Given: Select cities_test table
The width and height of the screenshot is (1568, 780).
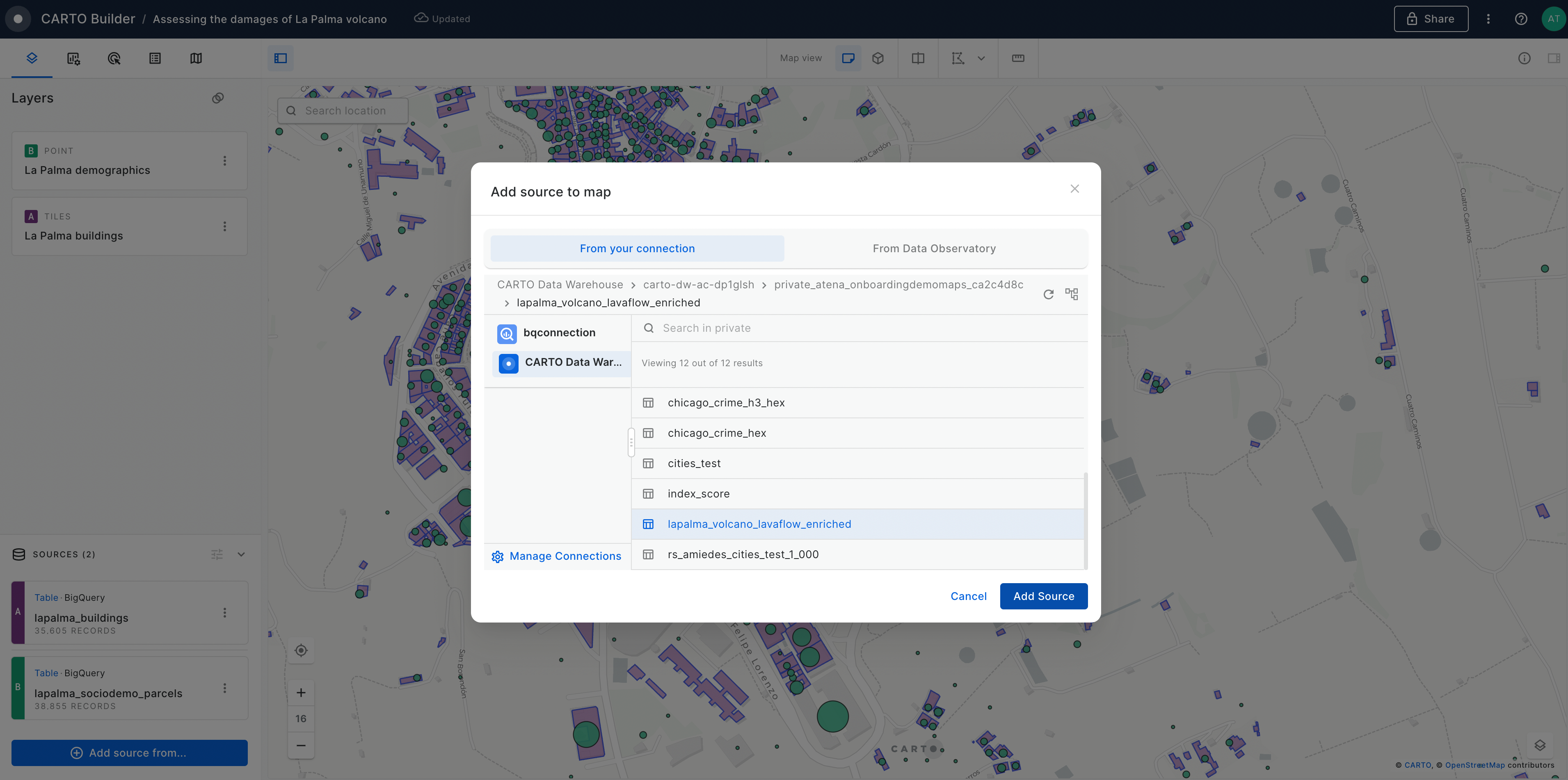Looking at the screenshot, I should [x=858, y=464].
